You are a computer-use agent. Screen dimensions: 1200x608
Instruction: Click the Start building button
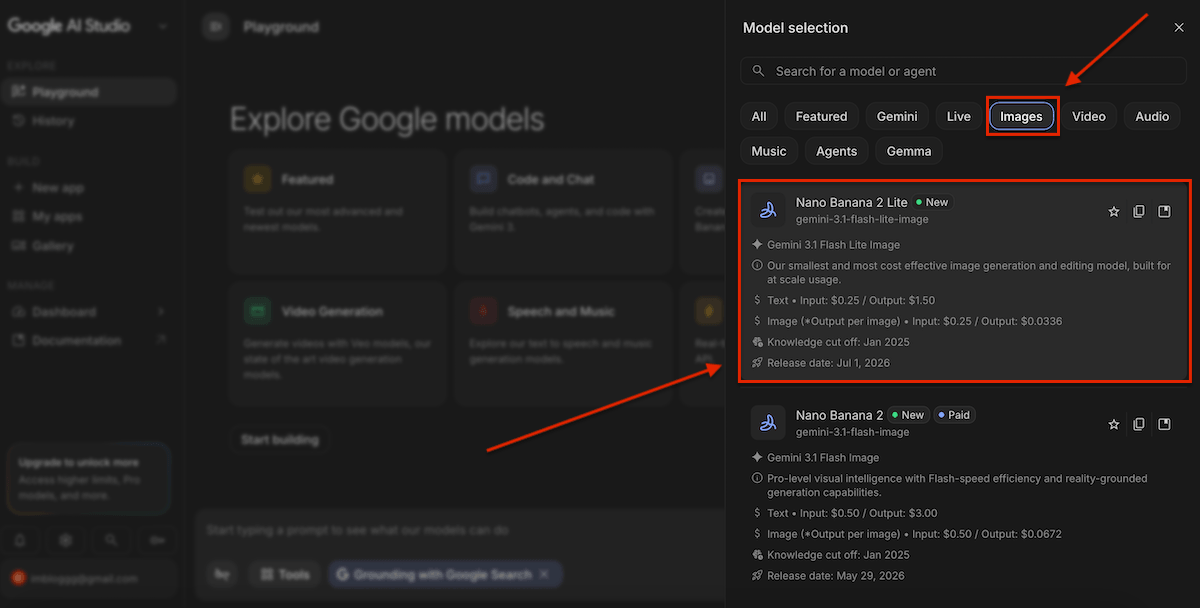pos(279,439)
